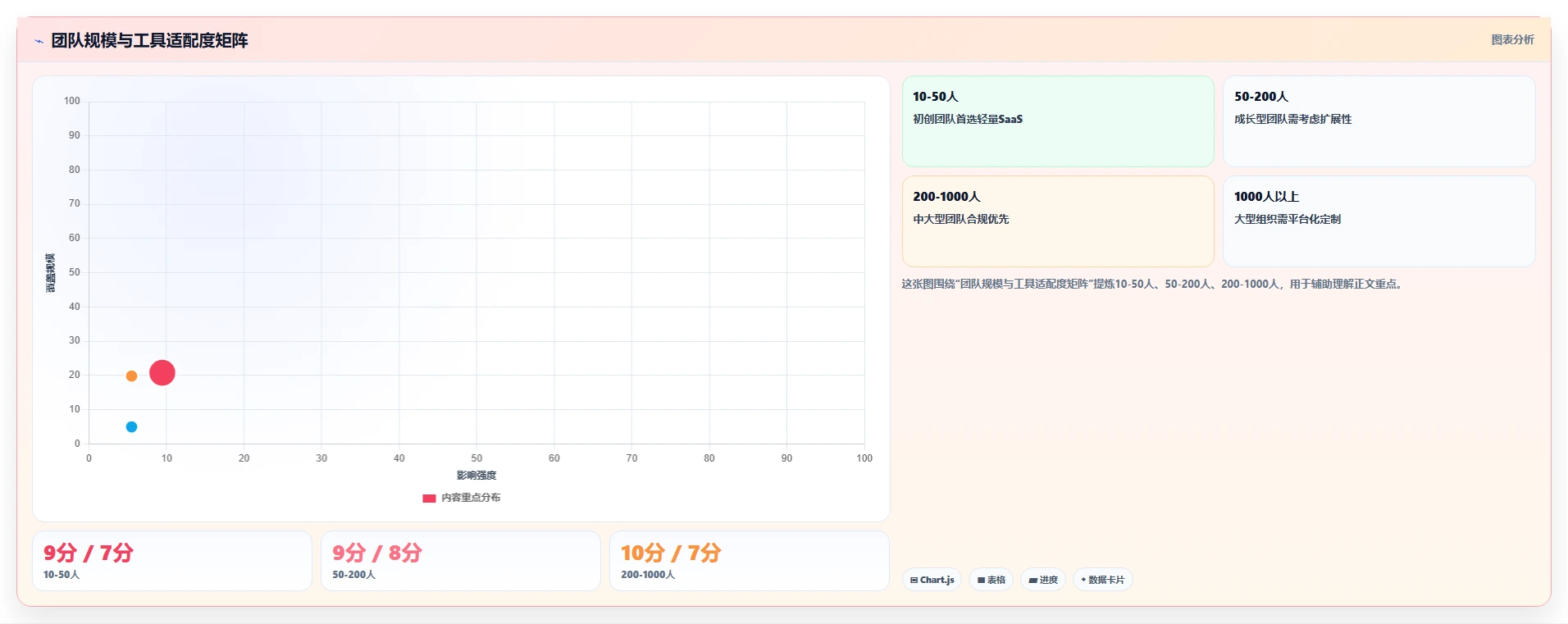1568x624 pixels.
Task: Open the 200-1000人 orange card
Action: tap(1058, 221)
